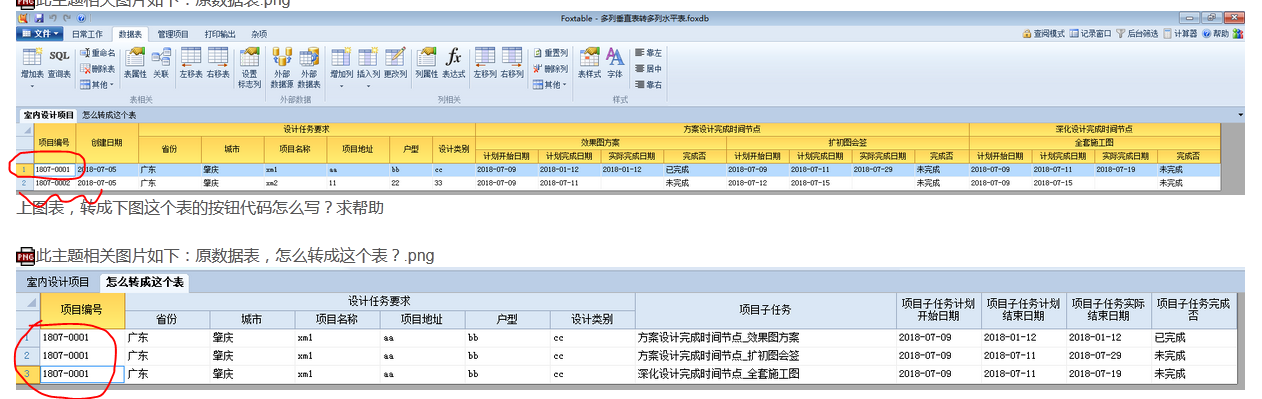Open the 文件 file menu dropdown
Screen dimensions: 1262x399
(x=40, y=33)
